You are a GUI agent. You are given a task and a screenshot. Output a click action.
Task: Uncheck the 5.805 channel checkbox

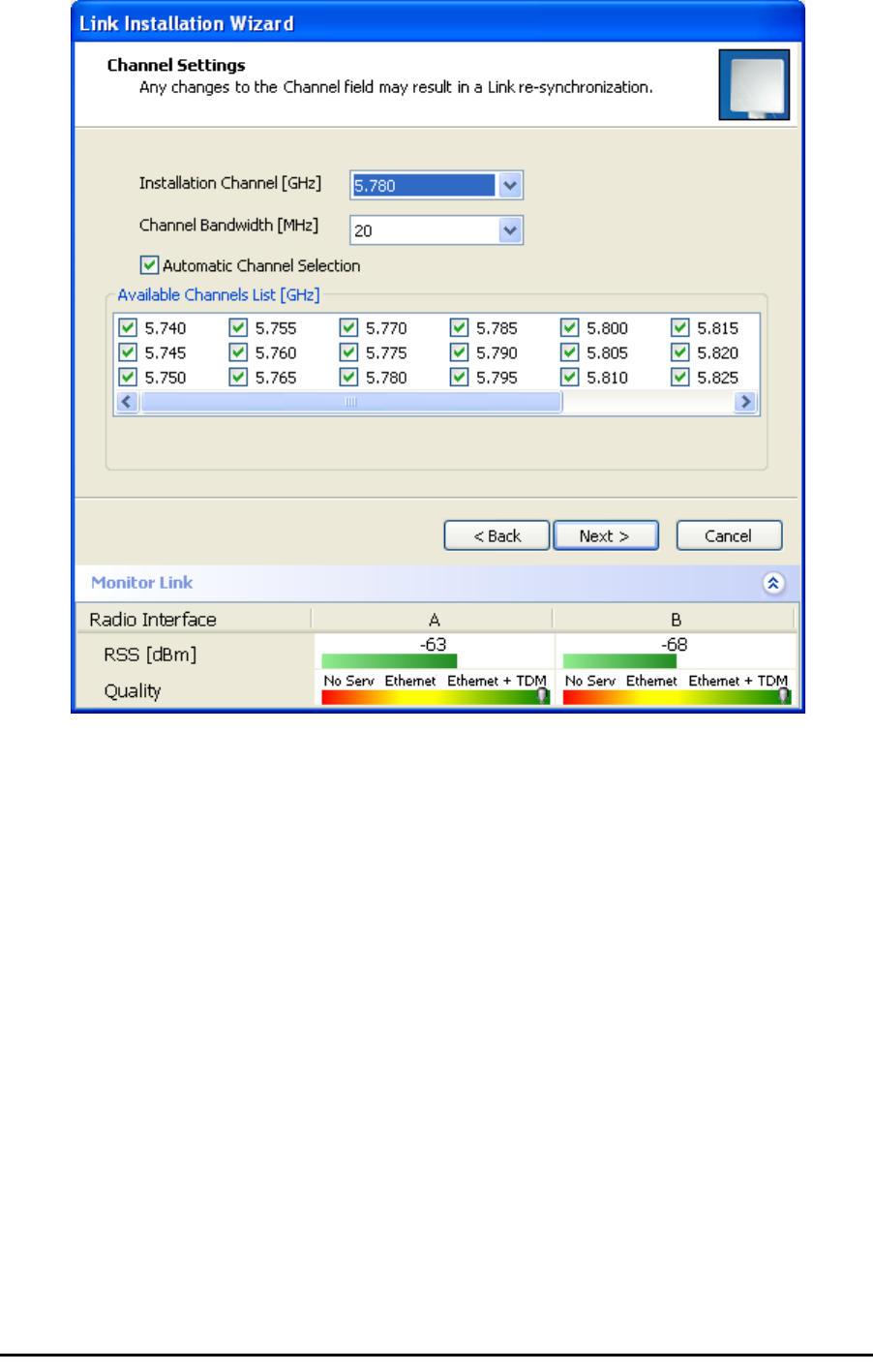[569, 352]
